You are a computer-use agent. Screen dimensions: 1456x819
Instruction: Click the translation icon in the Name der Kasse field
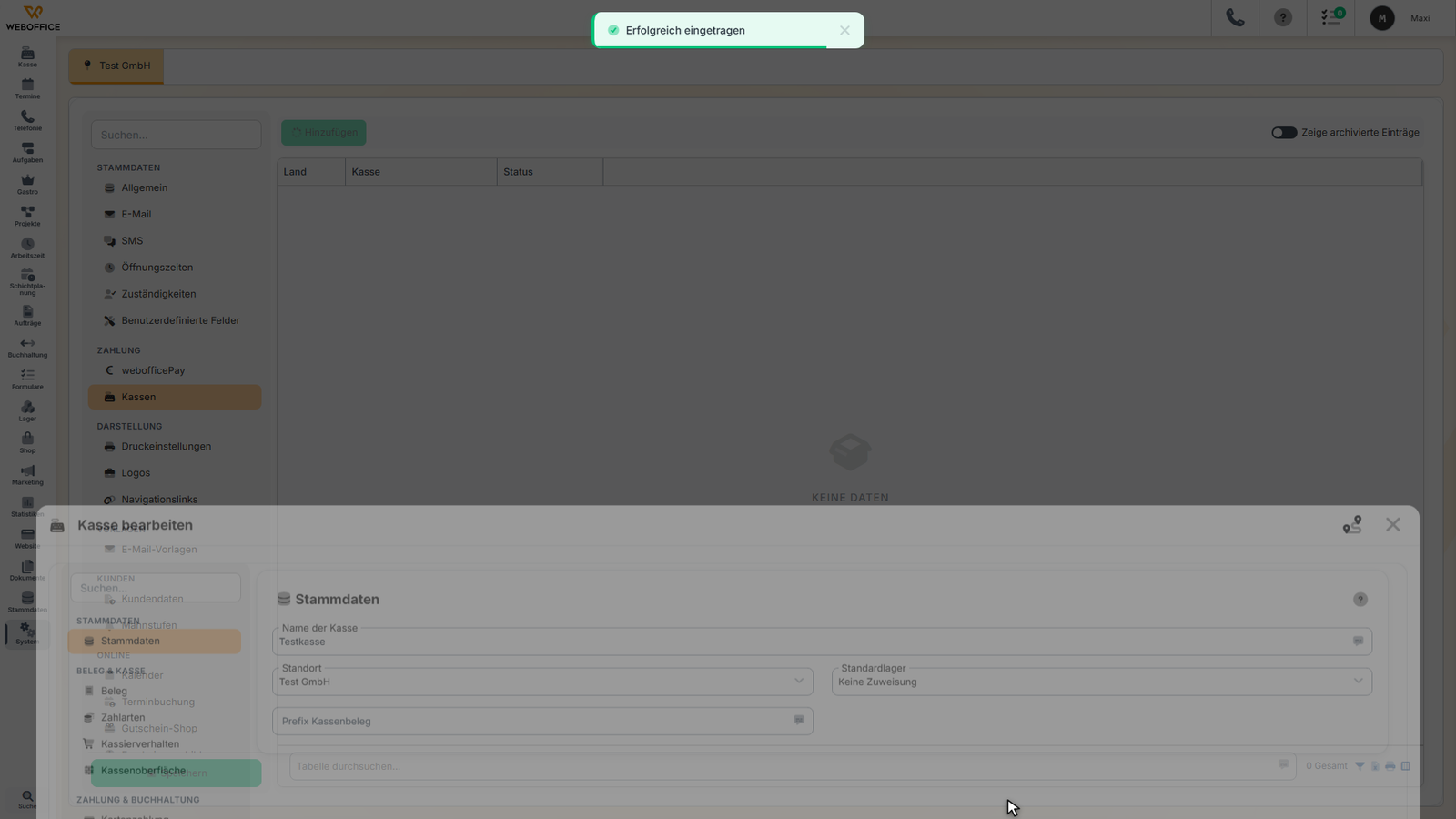click(1358, 642)
